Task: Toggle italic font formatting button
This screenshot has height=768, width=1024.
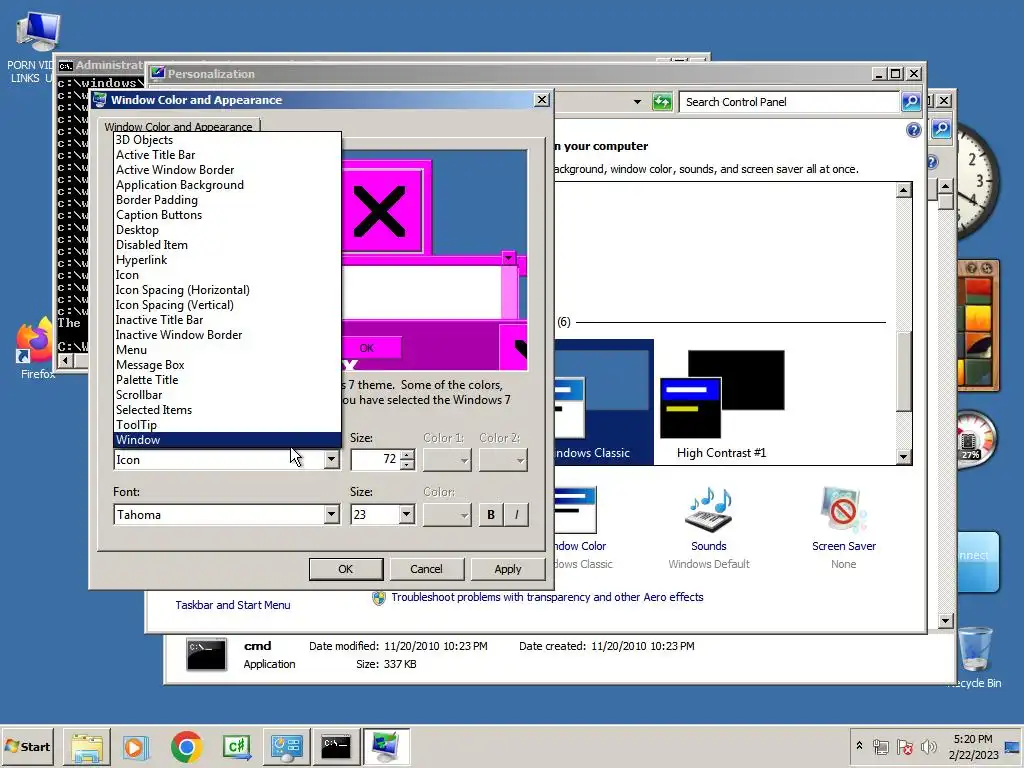Action: click(516, 515)
